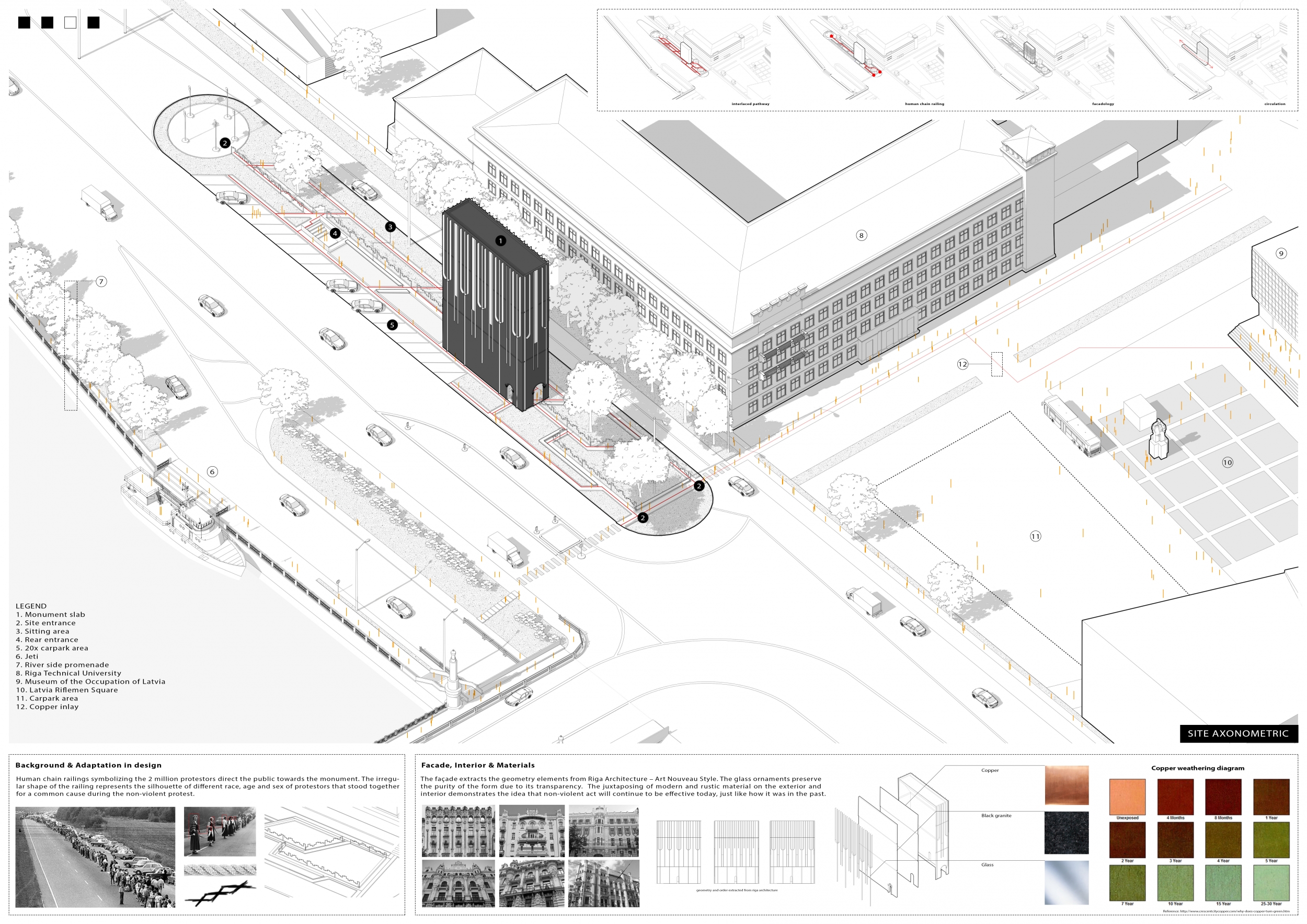Click the white square in top-left row
The image size is (1307, 924).
click(x=70, y=23)
